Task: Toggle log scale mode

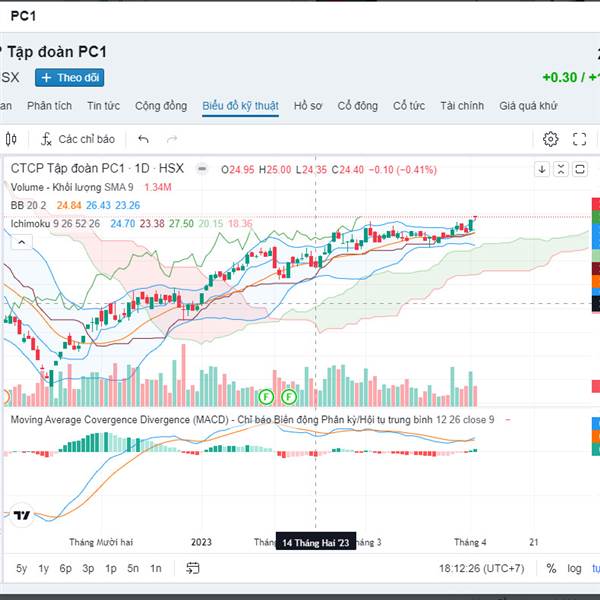Action: pyautogui.click(x=574, y=568)
